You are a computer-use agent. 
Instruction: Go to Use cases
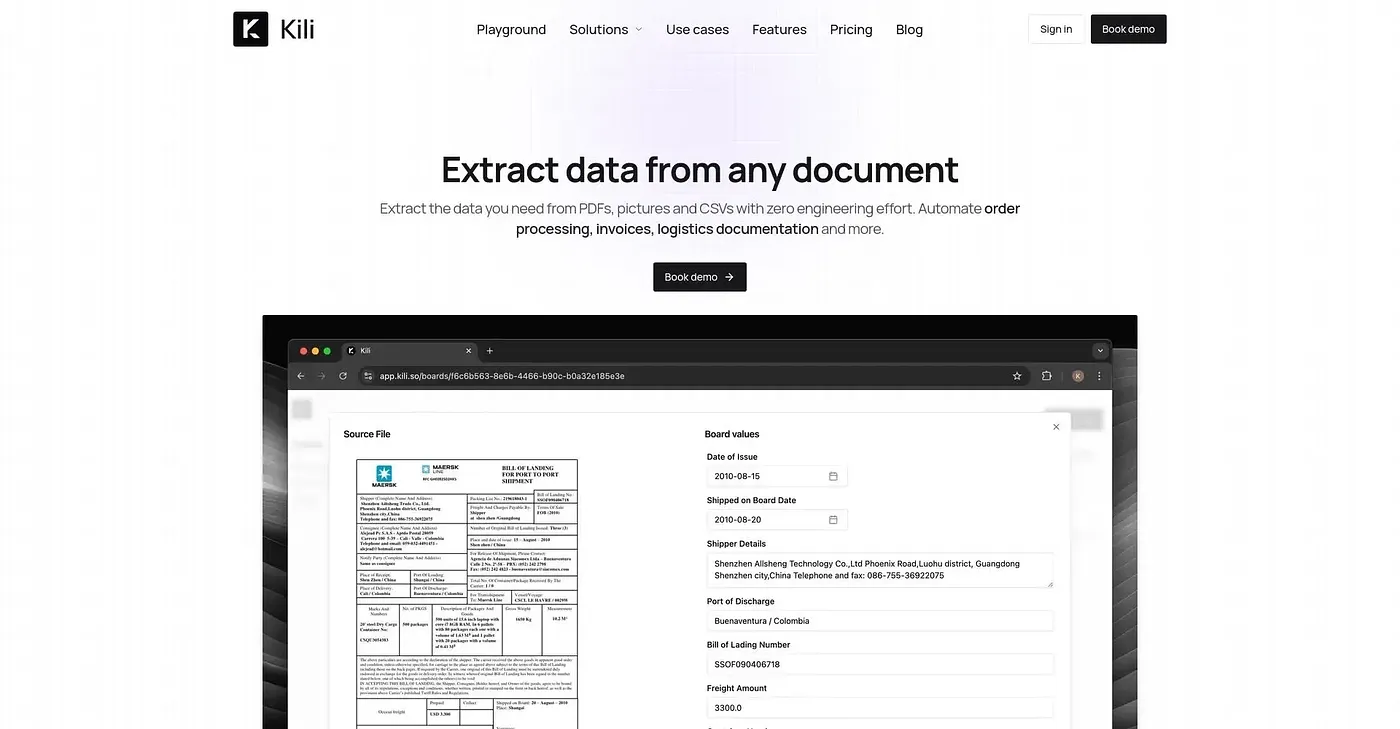tap(697, 29)
